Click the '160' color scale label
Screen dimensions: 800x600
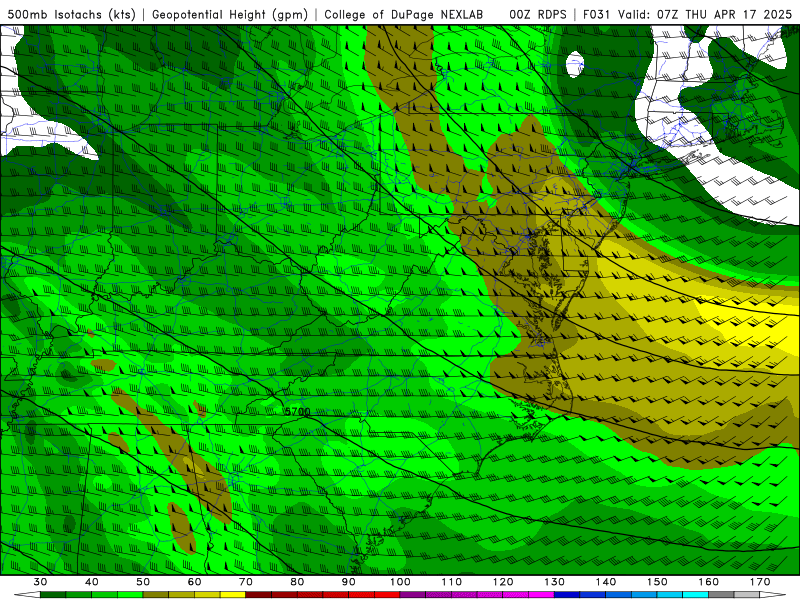pos(709,582)
